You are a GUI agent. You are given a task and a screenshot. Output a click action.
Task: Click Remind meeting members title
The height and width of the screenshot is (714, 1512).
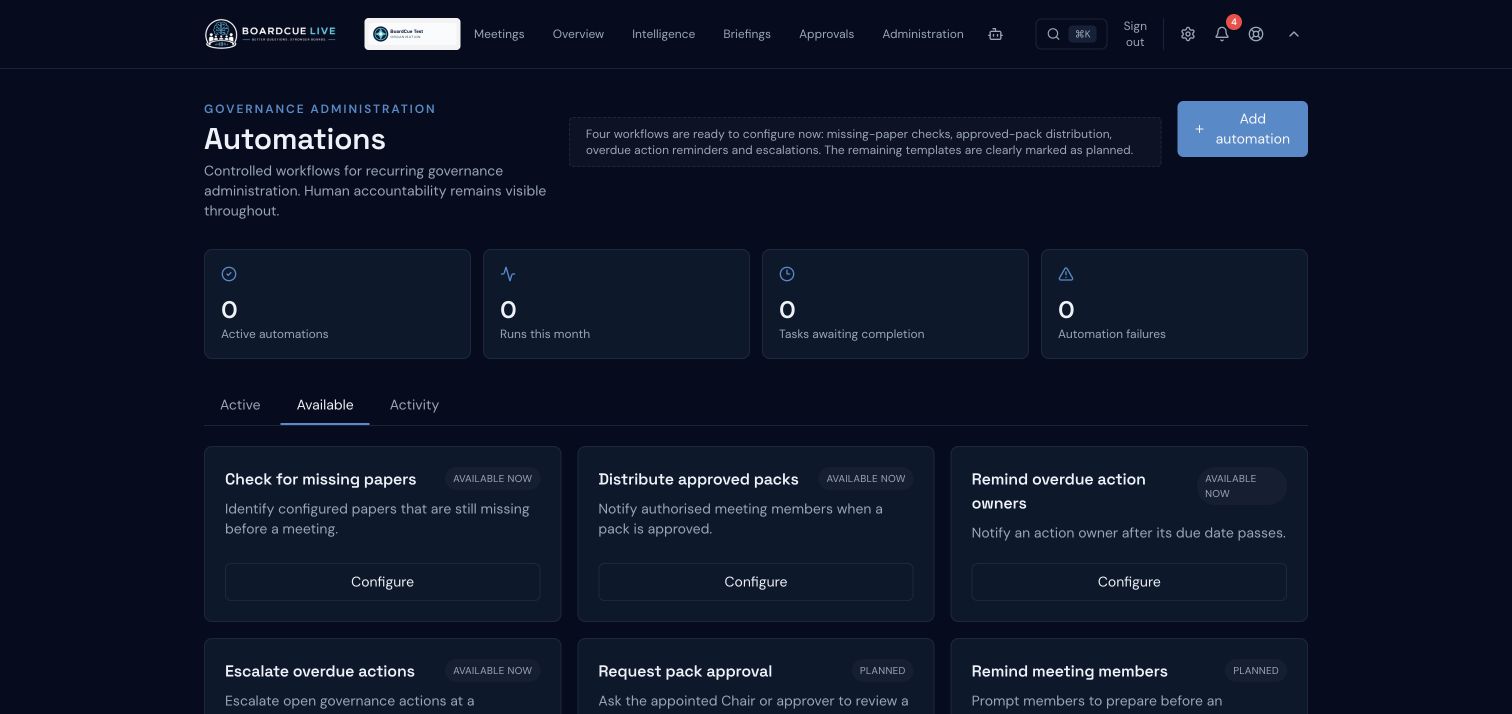(x=1069, y=671)
